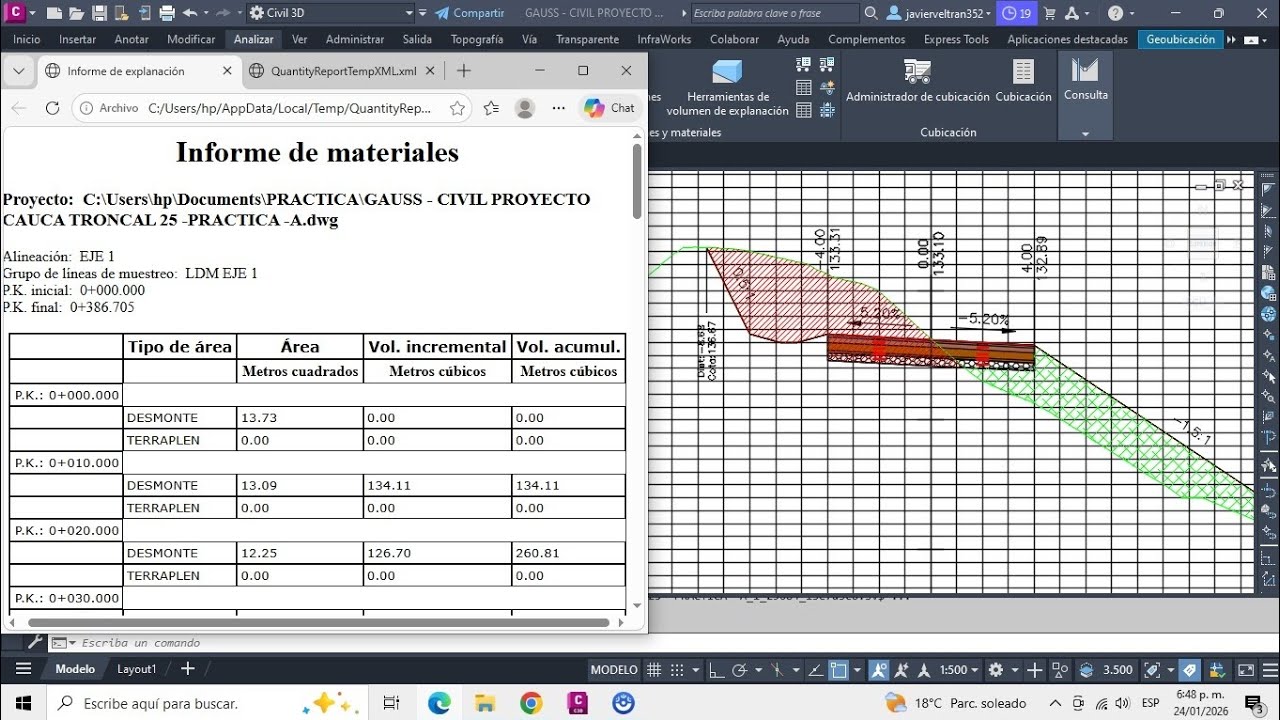
Task: Click the 260.81 Vol. acumul. cell
Action: pos(568,553)
